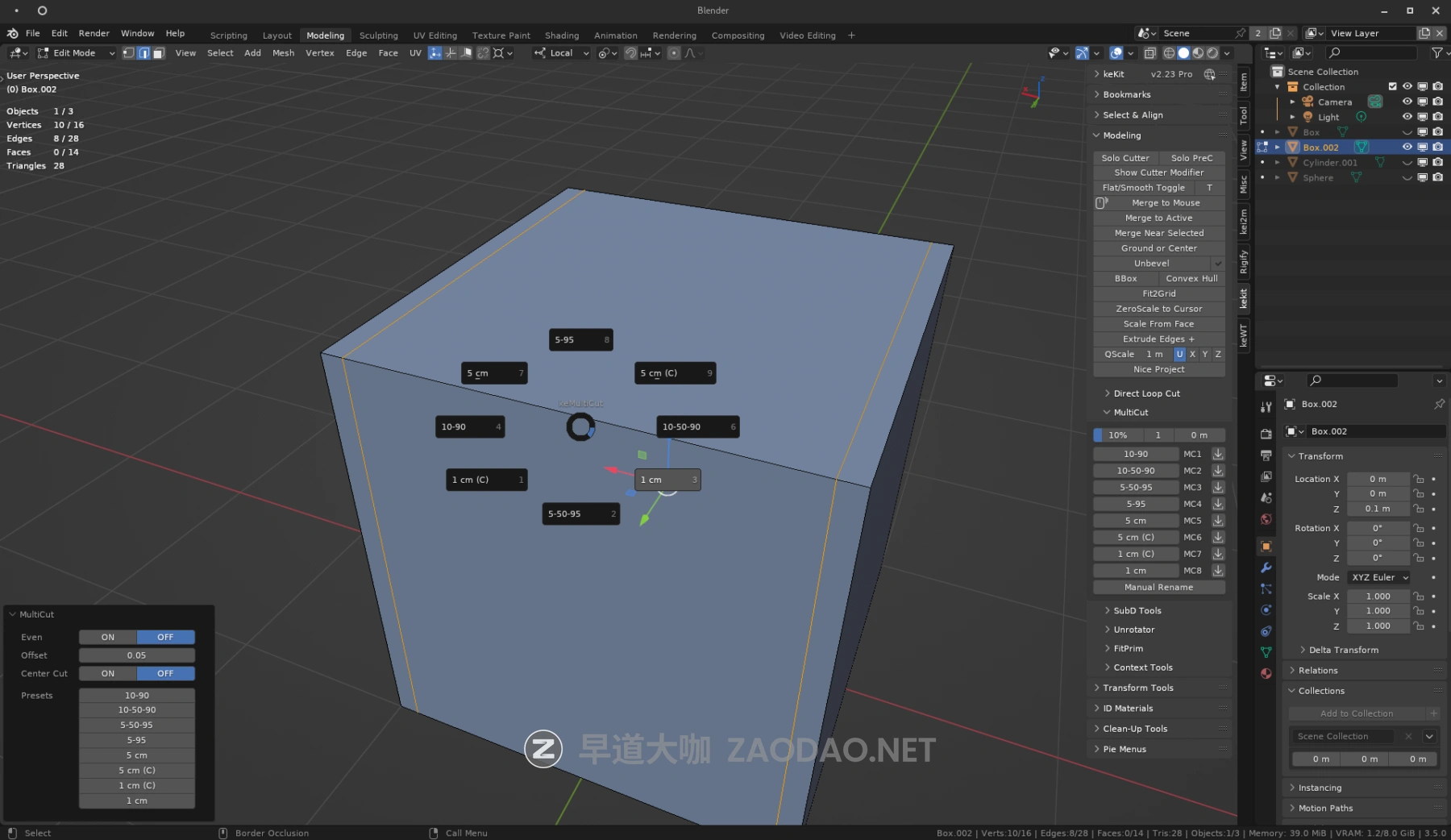Screen dimensions: 1451x840
Task: Select vertex select mode icon
Action: click(128, 53)
